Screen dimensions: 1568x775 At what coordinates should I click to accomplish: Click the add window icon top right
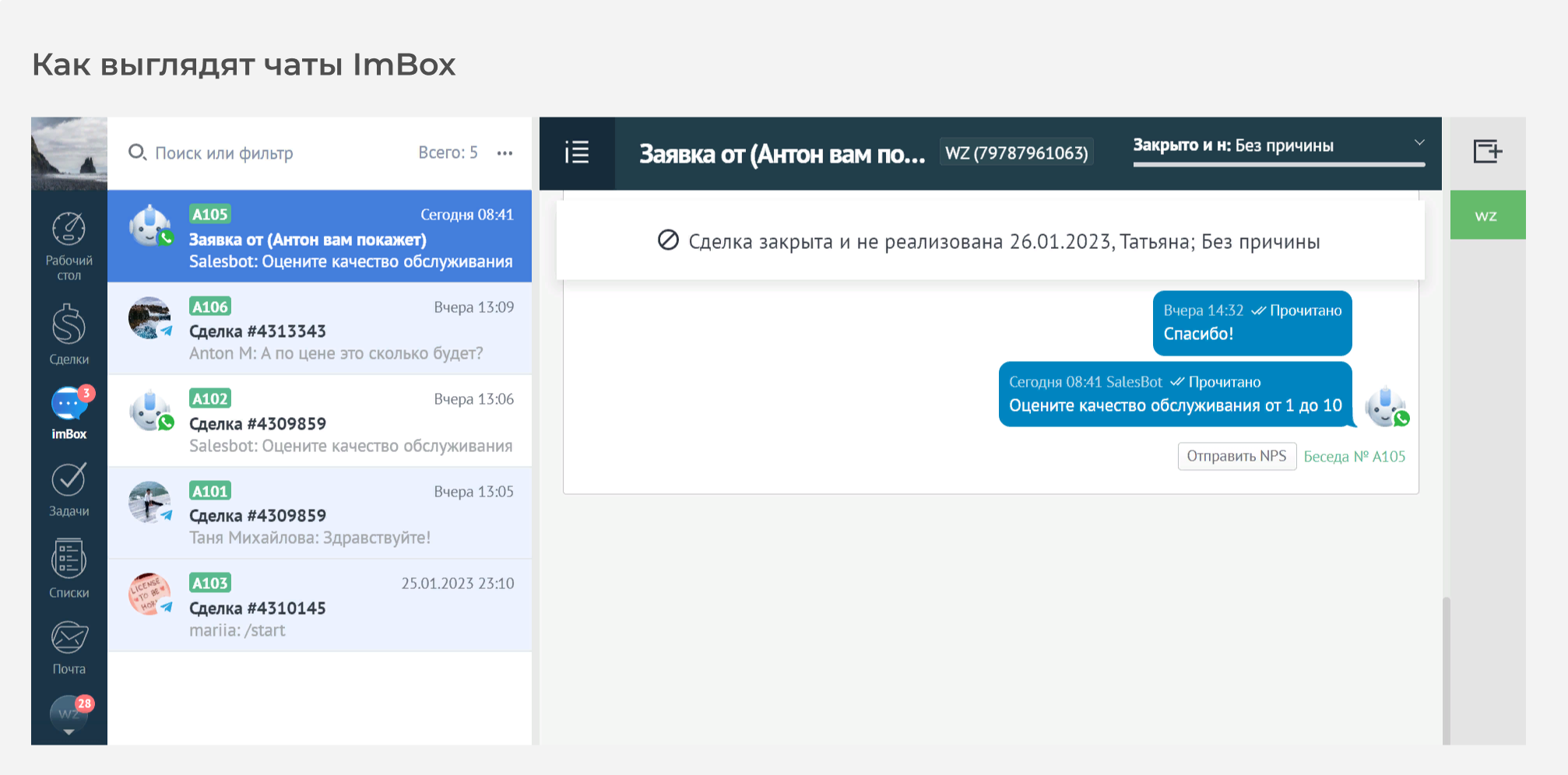click(1486, 151)
